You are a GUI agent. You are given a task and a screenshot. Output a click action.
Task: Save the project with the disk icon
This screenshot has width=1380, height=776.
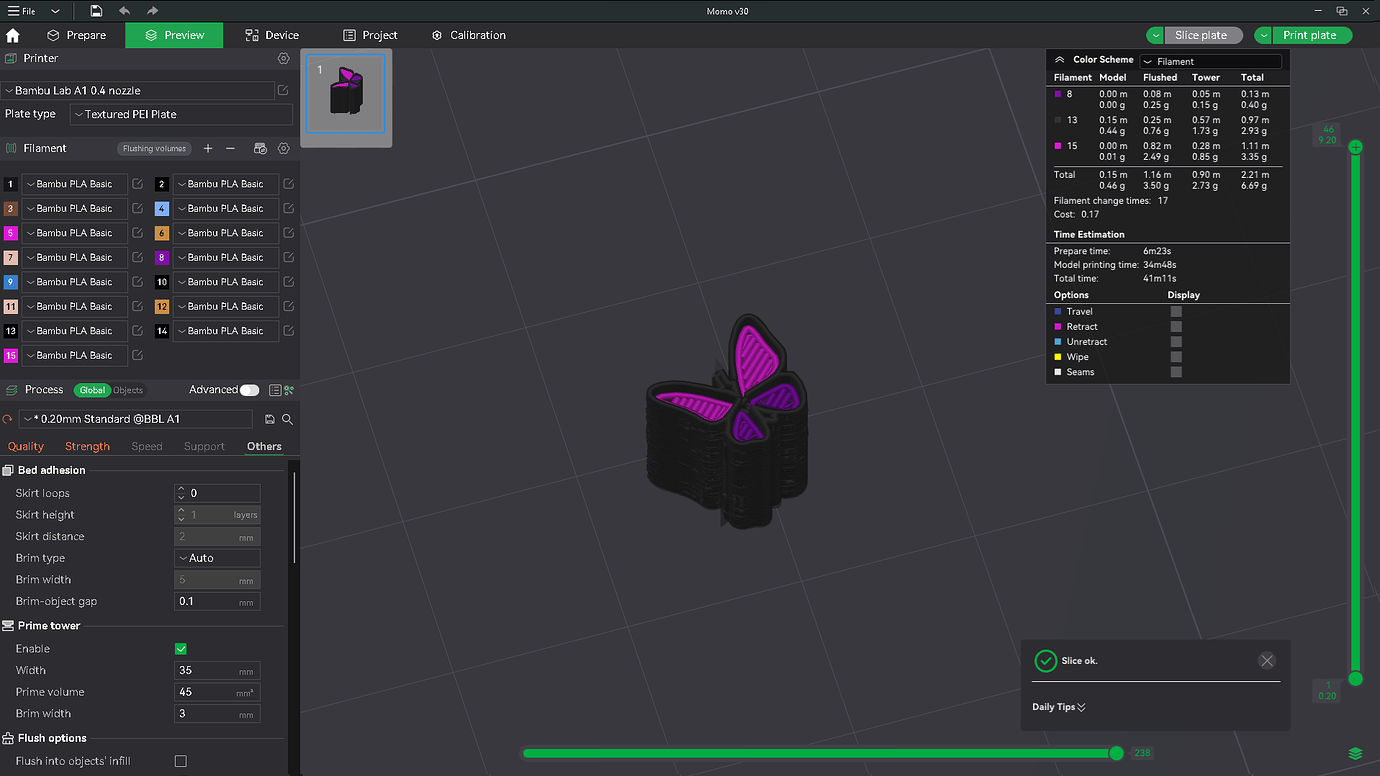(x=96, y=11)
